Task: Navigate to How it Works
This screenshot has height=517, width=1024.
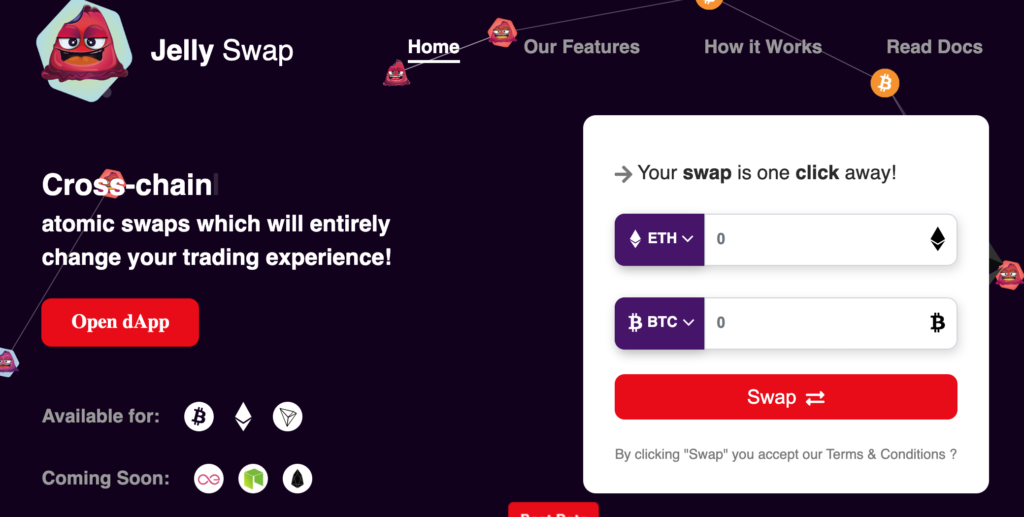Action: tap(763, 47)
